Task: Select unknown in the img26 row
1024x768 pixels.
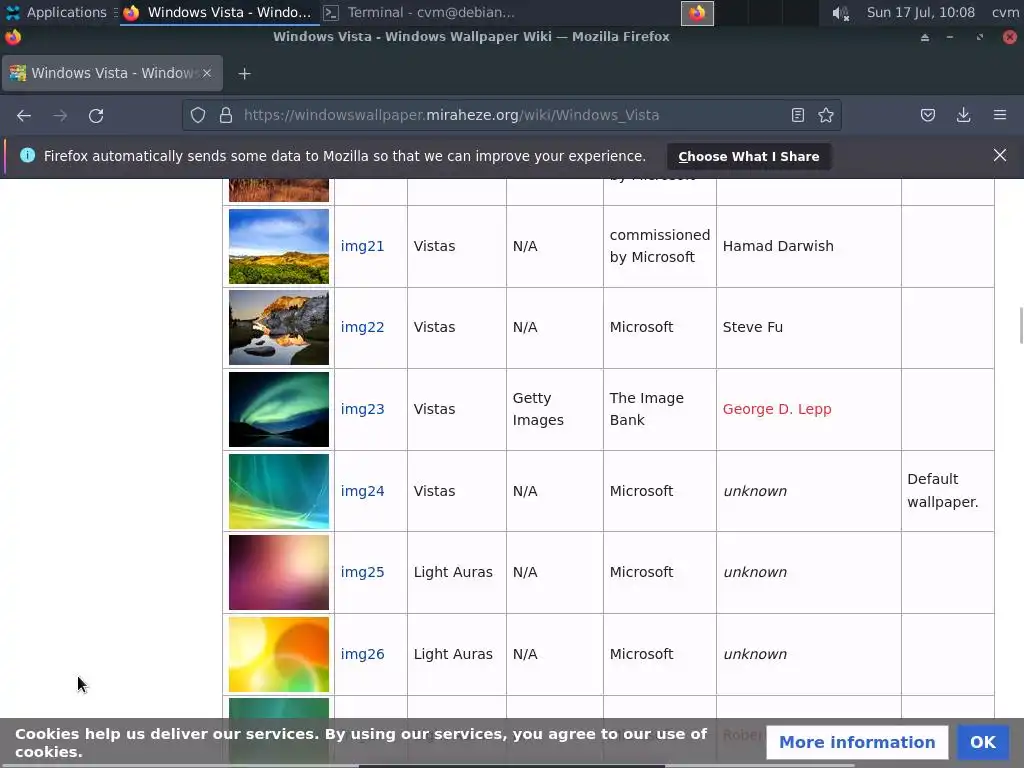Action: pyautogui.click(x=755, y=654)
